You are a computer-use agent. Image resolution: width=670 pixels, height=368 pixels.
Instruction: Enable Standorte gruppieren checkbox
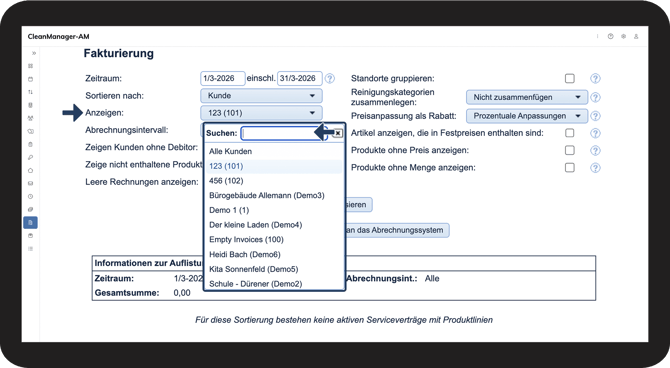point(570,78)
